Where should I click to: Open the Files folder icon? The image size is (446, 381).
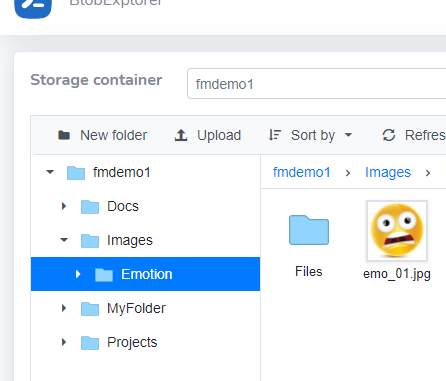pyautogui.click(x=309, y=230)
